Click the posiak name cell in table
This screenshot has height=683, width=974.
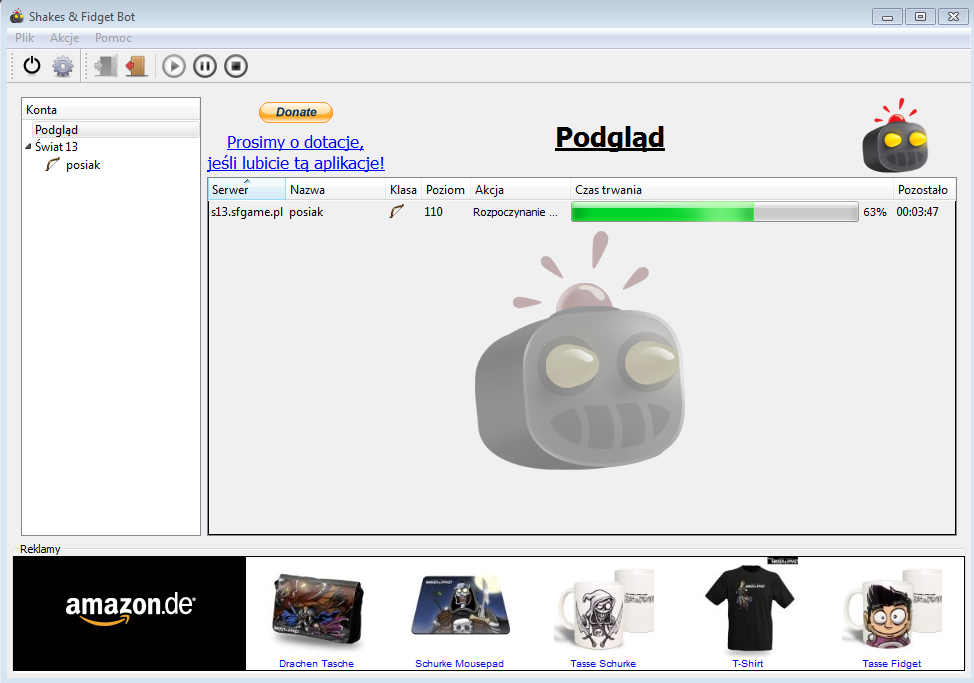point(306,212)
